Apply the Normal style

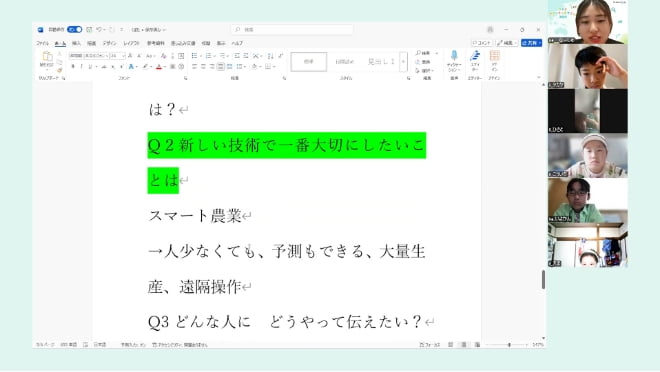tap(309, 61)
